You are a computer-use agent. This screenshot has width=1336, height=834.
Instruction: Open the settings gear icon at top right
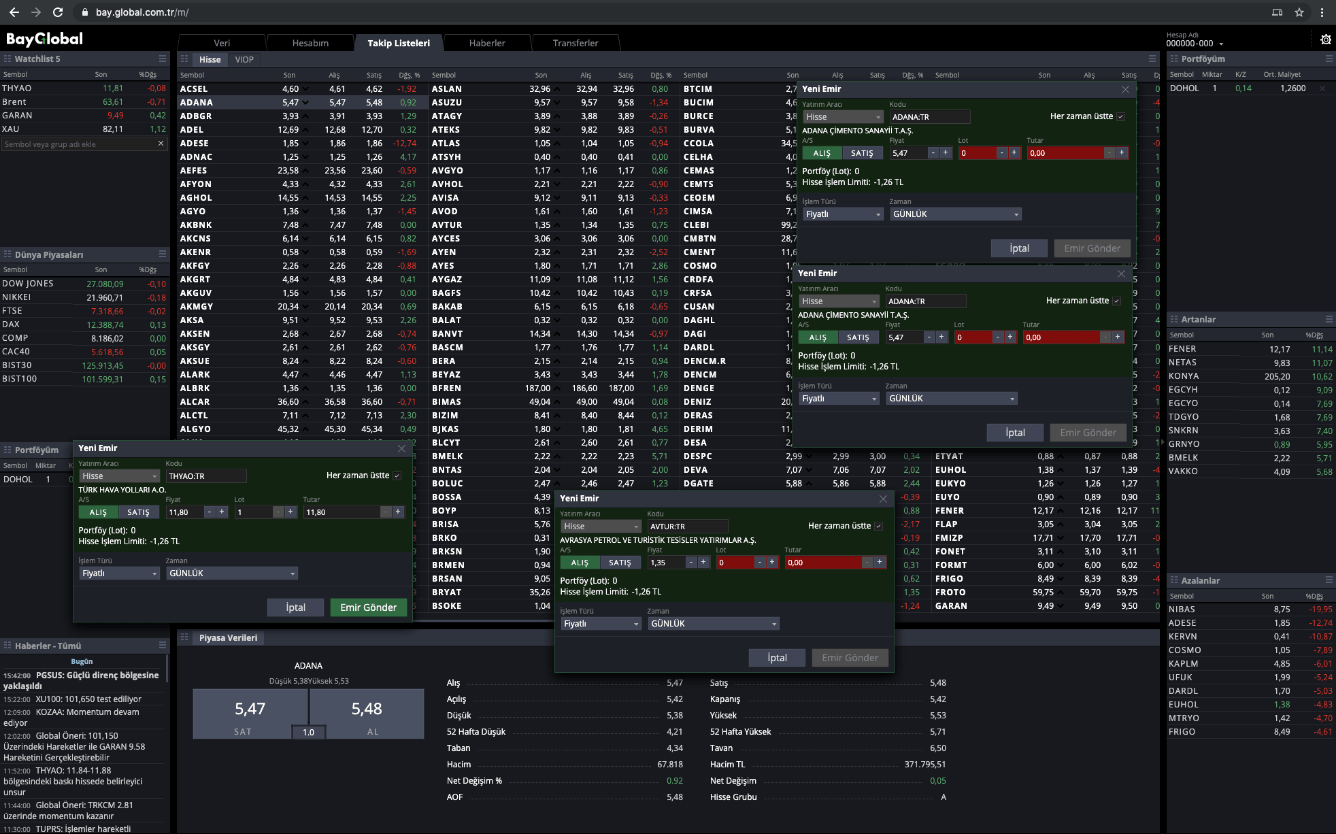(x=1326, y=39)
